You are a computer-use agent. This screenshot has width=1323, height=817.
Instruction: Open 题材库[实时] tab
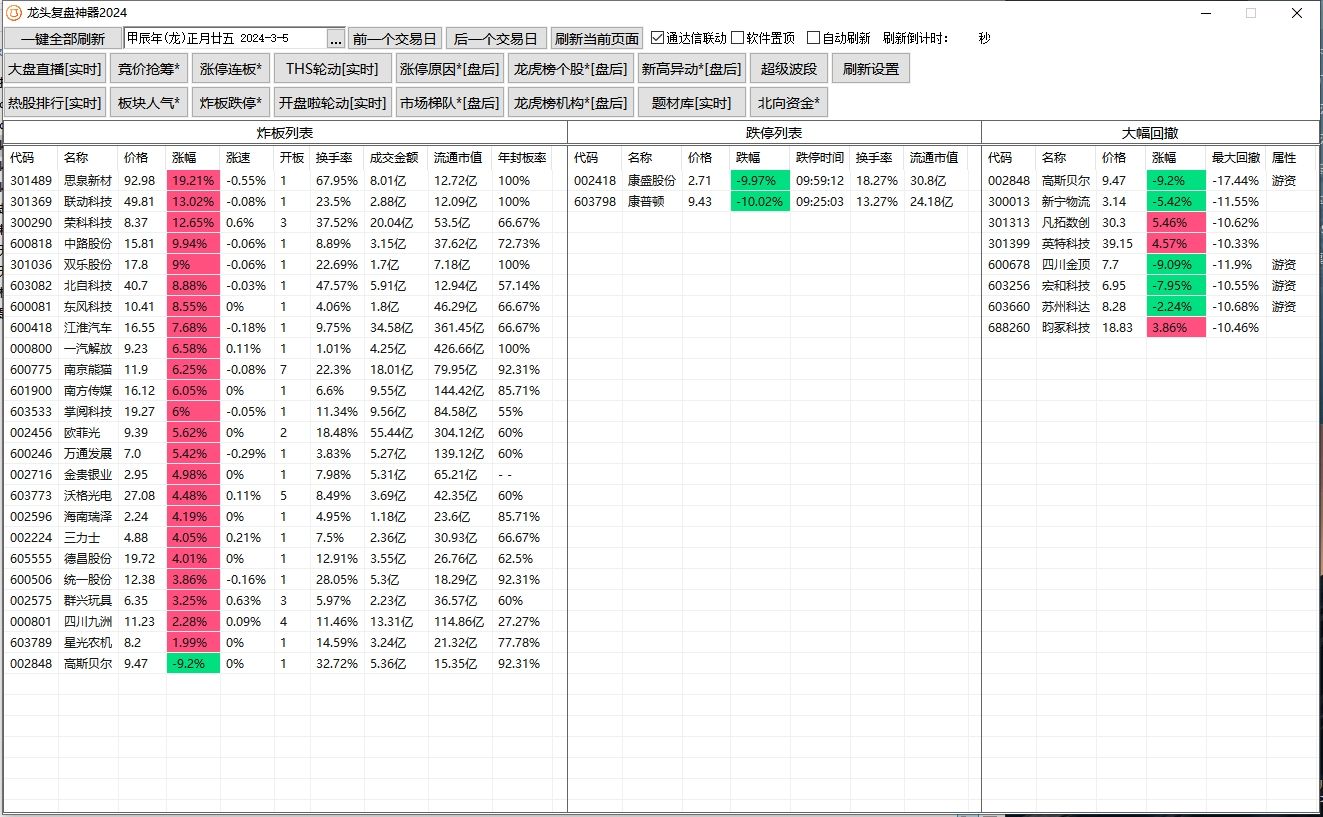(692, 103)
